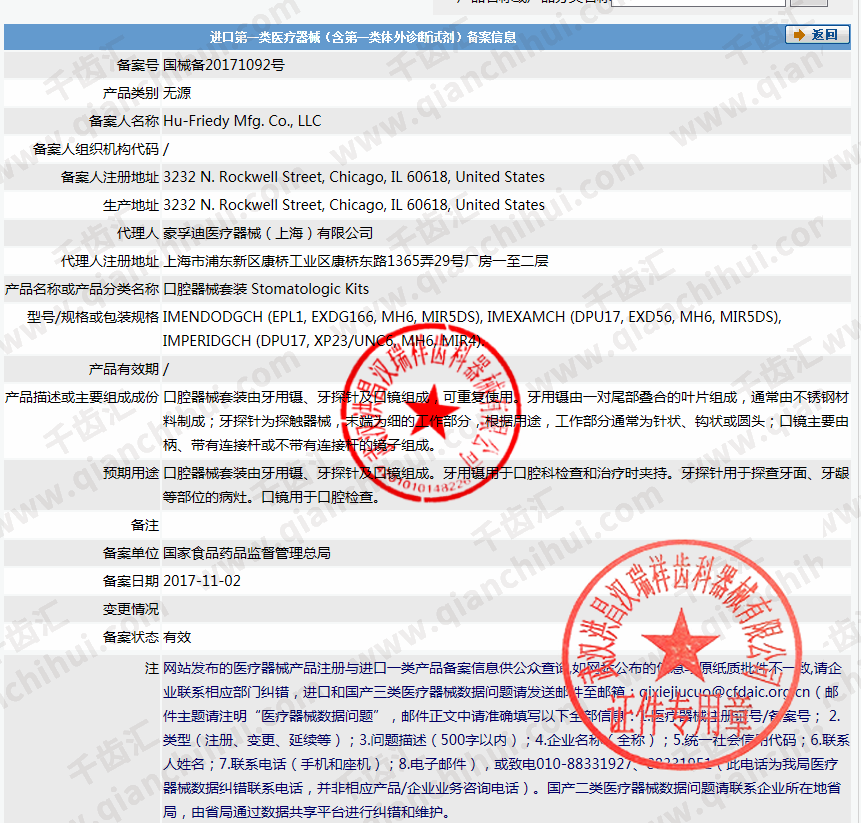861x823 pixels.
Task: Click the registrant name Hu-Friedy Mfg. Co., LLC
Action: [x=242, y=121]
